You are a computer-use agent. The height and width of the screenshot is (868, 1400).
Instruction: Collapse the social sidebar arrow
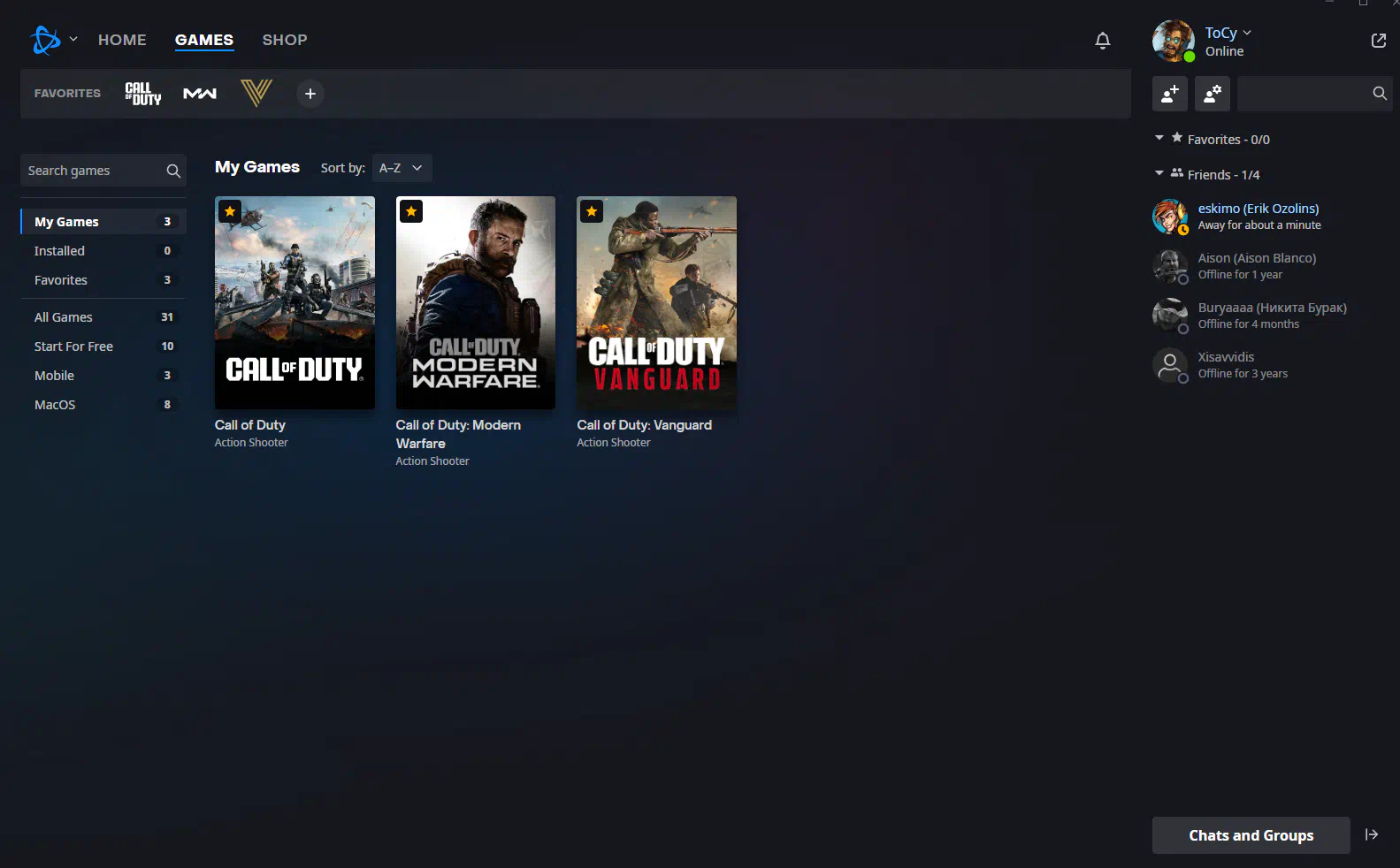[1372, 834]
